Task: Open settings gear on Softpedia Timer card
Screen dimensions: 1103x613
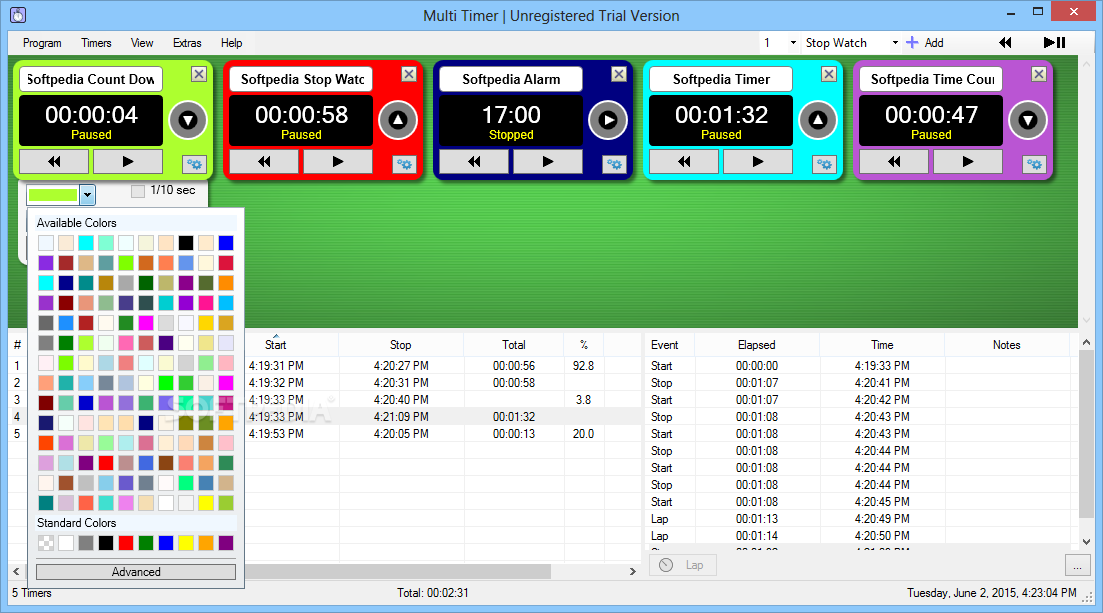Action: [x=824, y=165]
